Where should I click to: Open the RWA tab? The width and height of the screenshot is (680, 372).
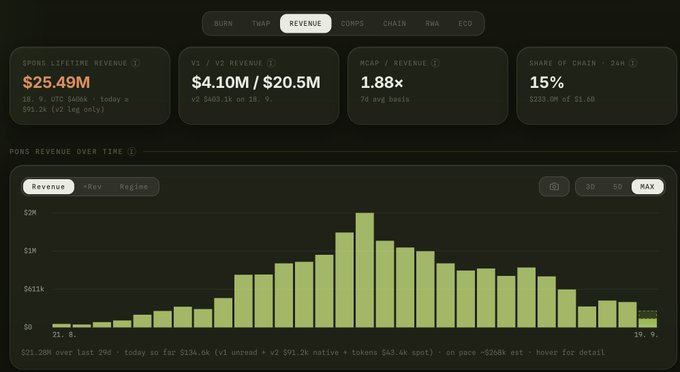[432, 23]
